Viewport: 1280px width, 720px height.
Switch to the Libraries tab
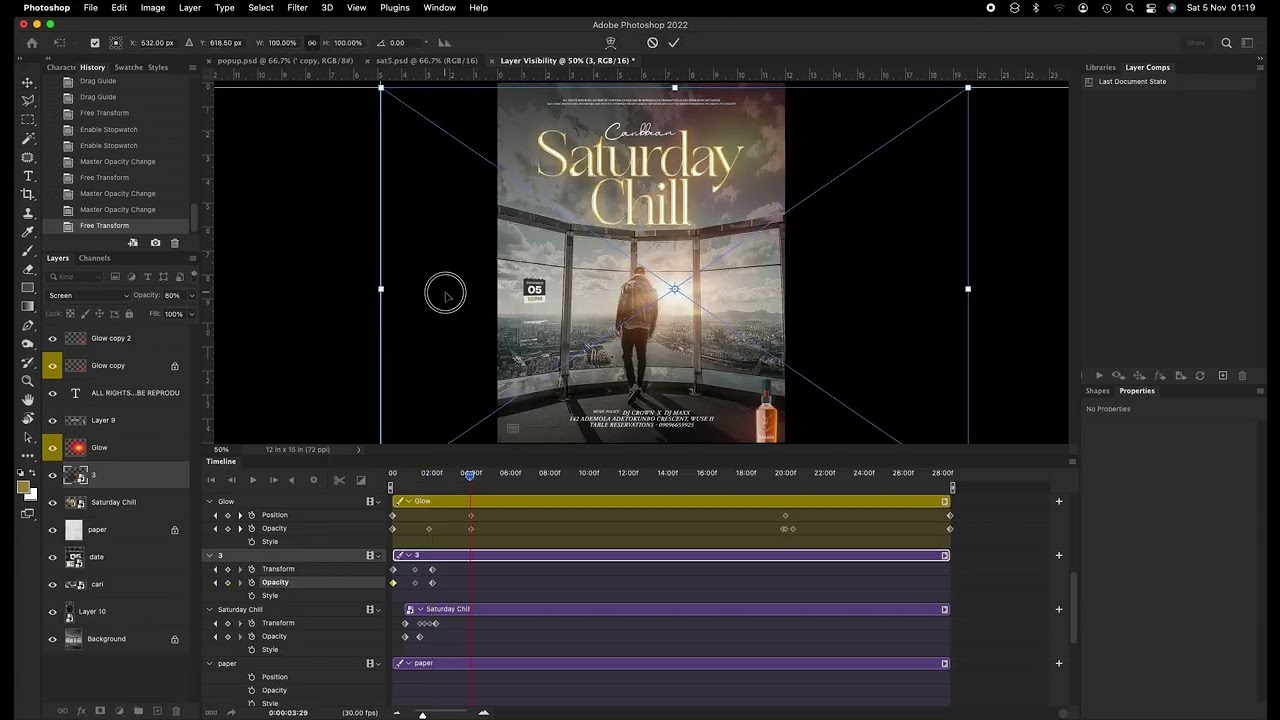pos(1100,67)
